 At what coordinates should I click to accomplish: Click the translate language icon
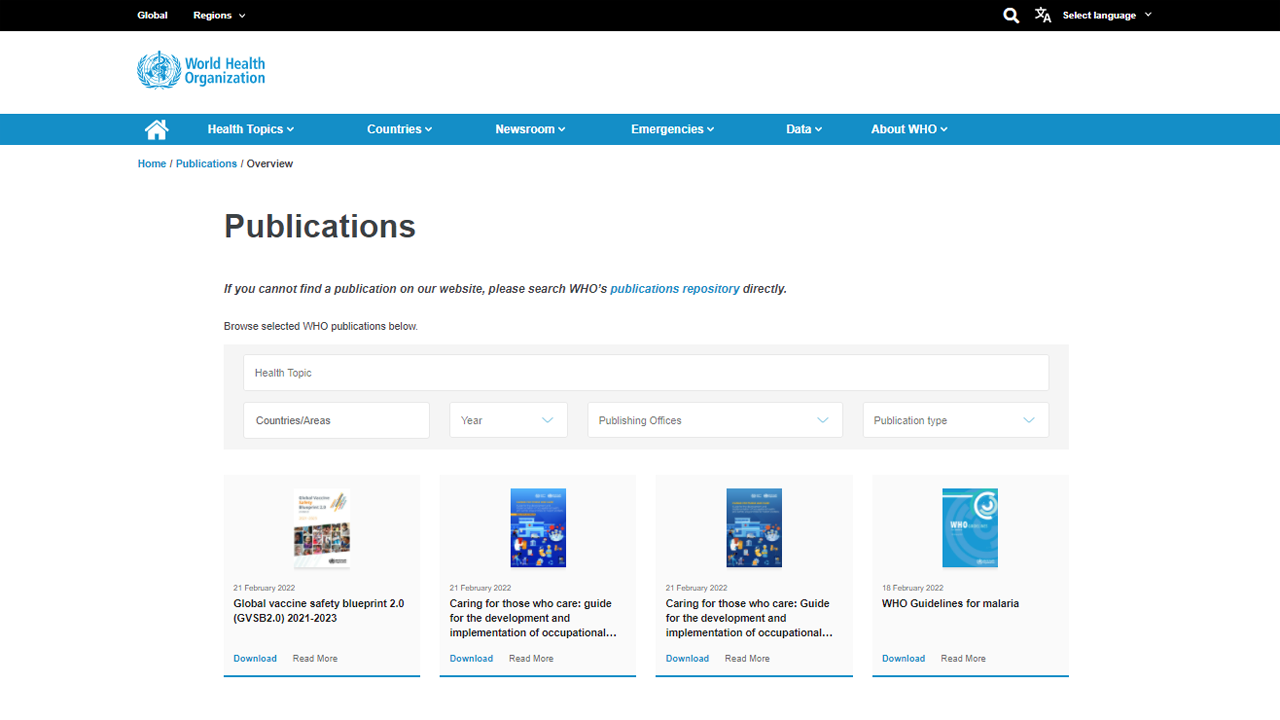[1043, 15]
